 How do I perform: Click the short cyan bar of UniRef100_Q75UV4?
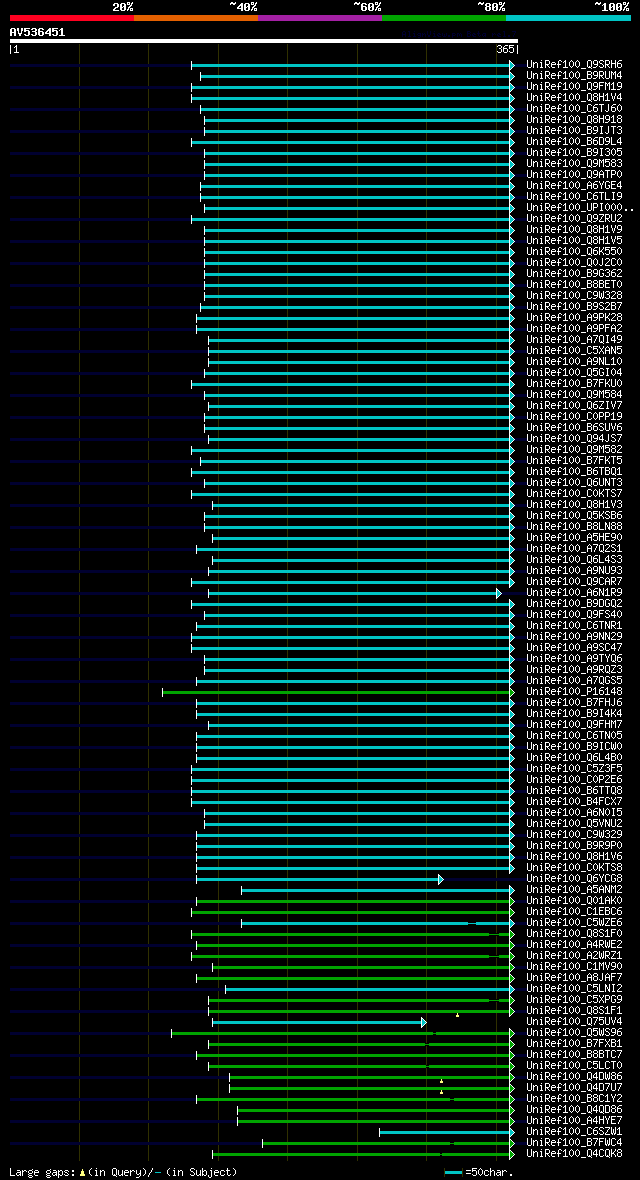point(319,1022)
